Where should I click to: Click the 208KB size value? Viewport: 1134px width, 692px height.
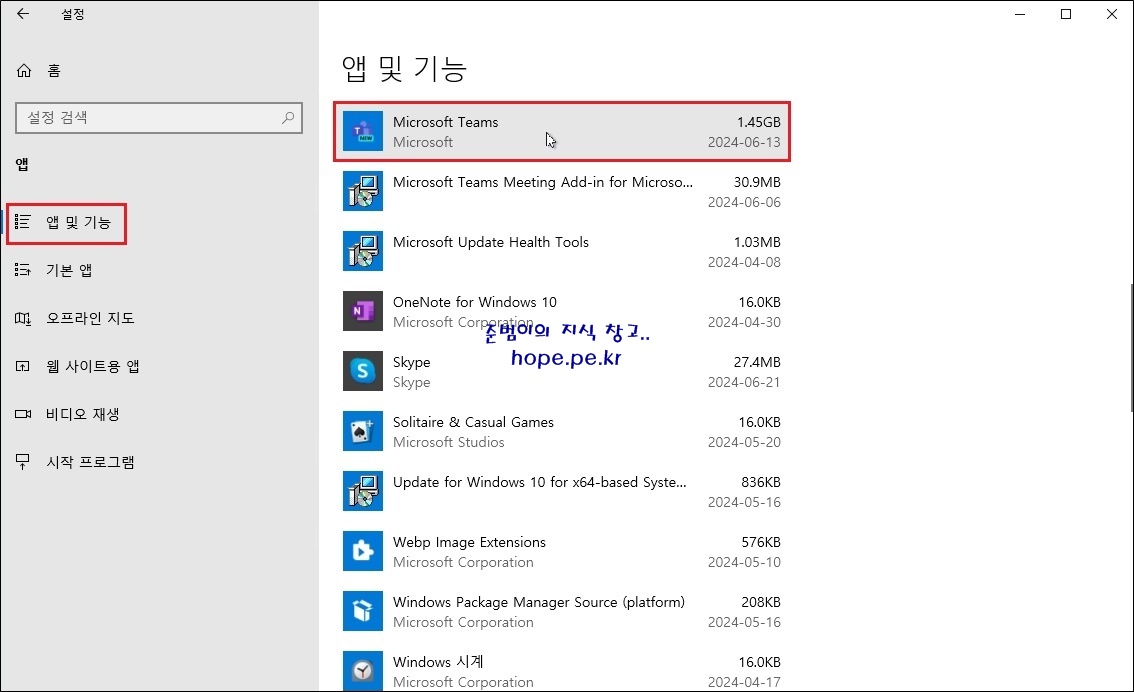coord(761,602)
